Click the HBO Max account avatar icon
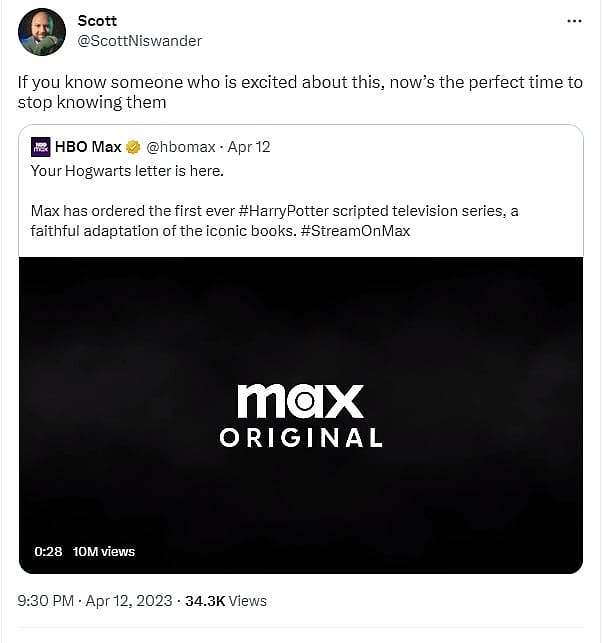The width and height of the screenshot is (603, 643). click(41, 147)
